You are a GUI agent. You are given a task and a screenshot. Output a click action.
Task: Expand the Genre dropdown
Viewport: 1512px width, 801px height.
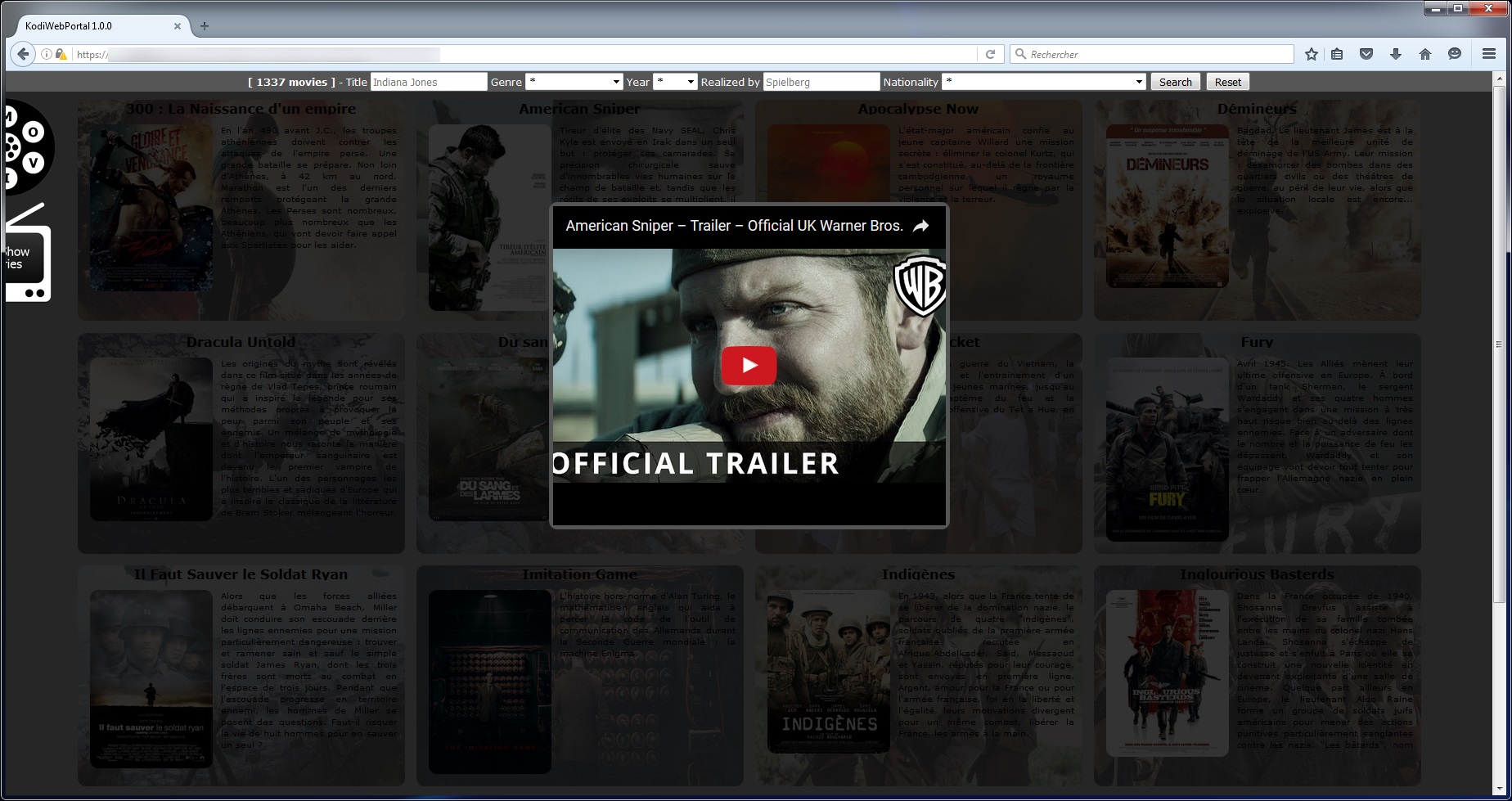click(x=574, y=82)
